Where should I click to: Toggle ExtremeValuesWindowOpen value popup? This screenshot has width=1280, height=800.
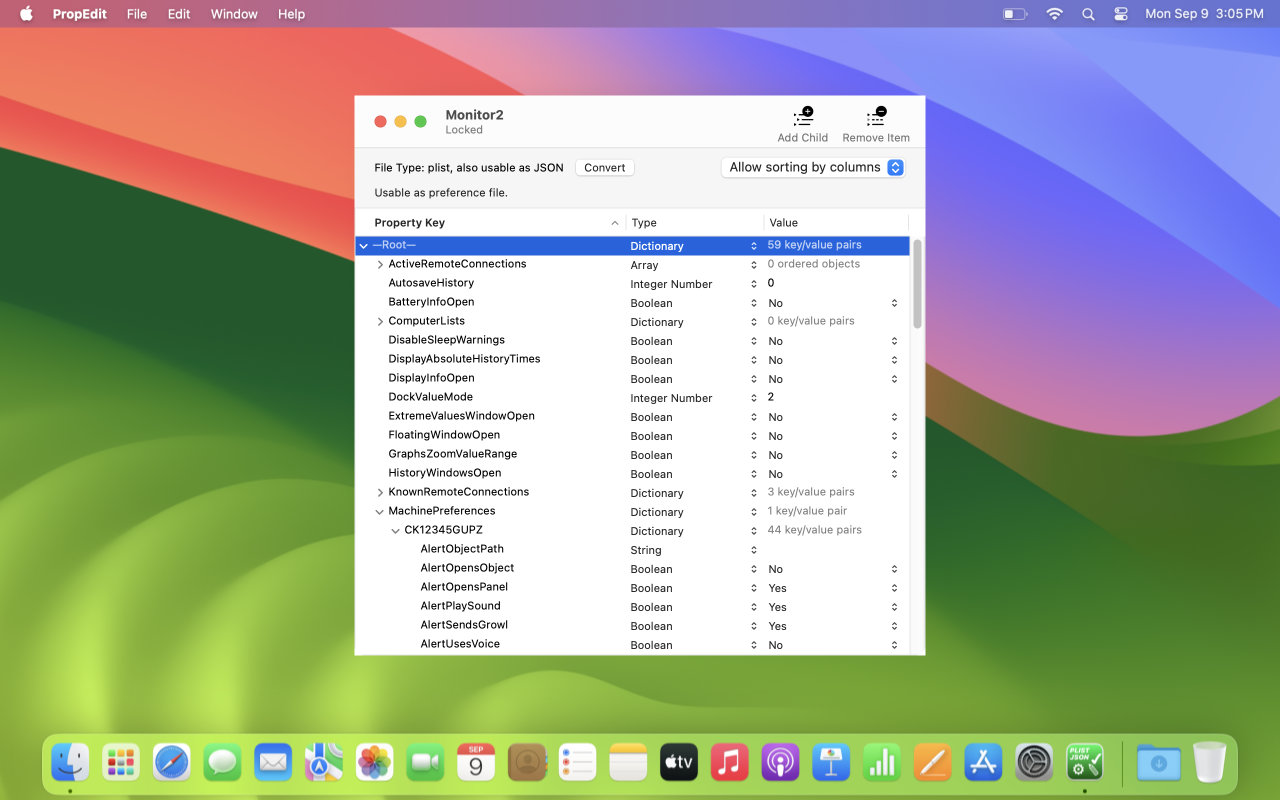(832, 417)
